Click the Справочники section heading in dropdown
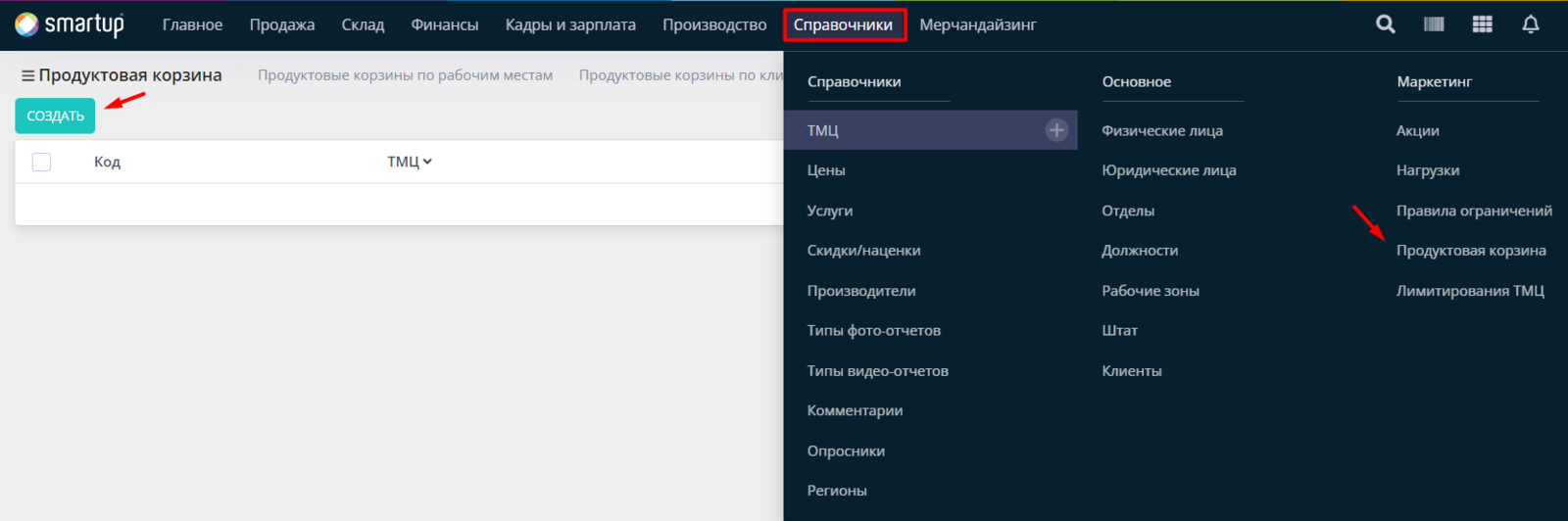 click(x=855, y=81)
